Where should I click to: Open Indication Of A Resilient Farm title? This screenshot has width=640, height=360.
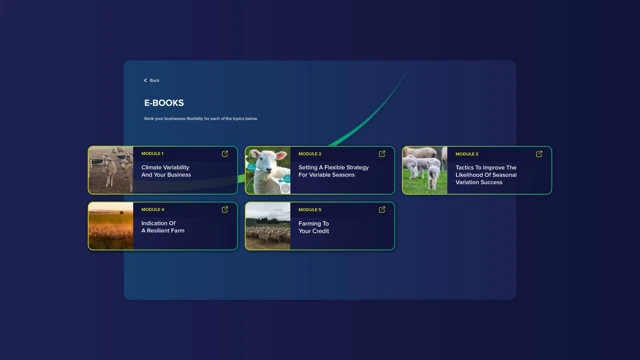163,227
